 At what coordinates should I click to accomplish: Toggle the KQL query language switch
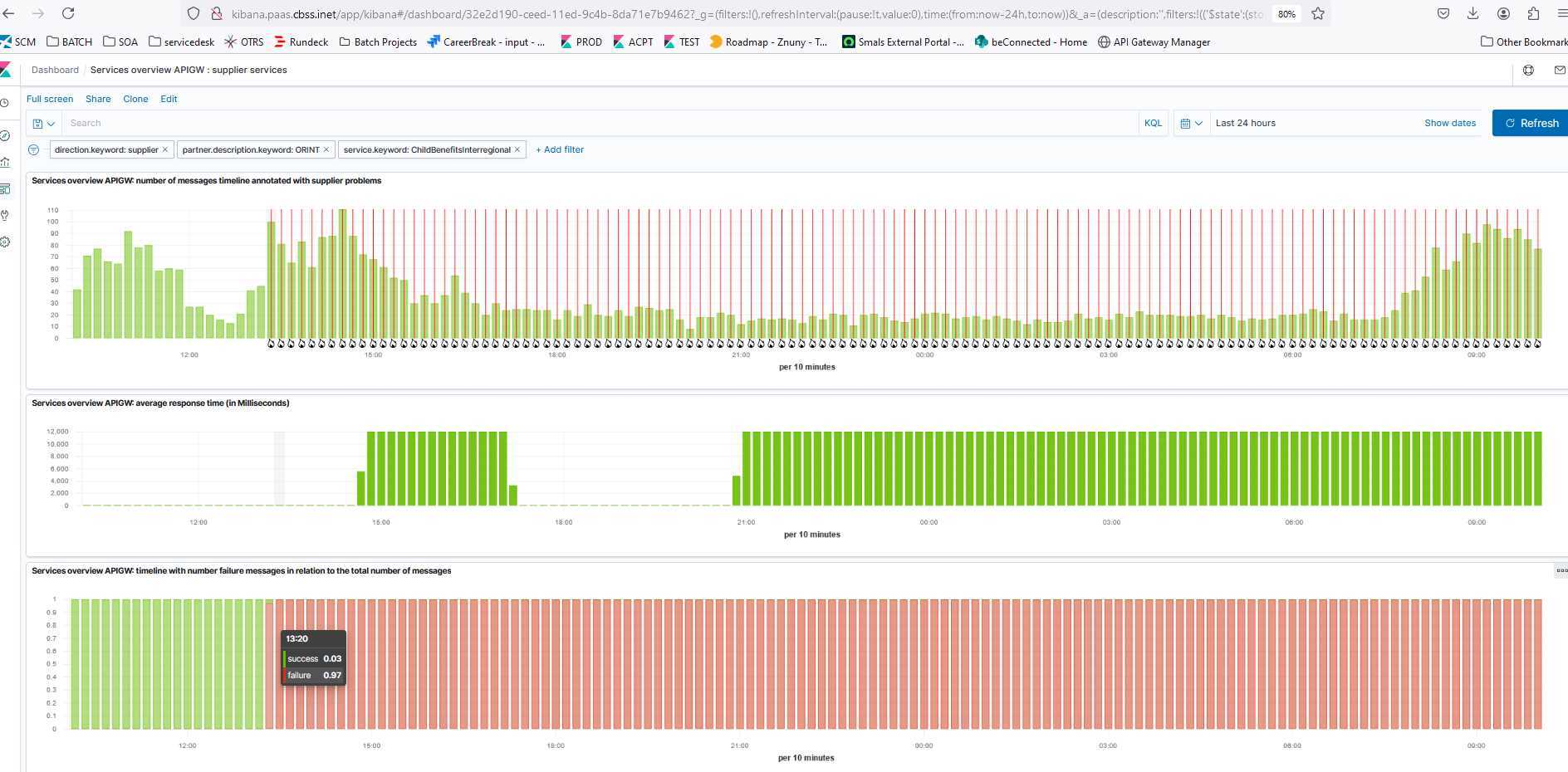pos(1153,123)
